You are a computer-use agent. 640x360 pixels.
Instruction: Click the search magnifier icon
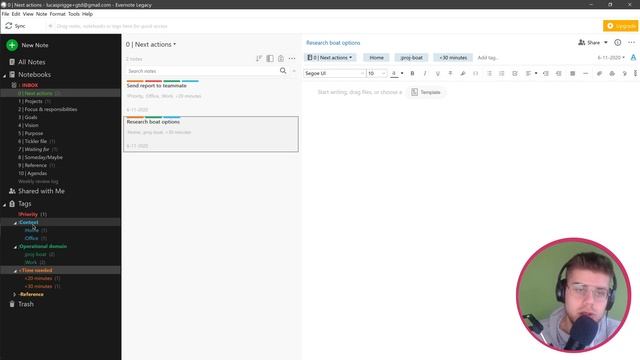tap(283, 71)
